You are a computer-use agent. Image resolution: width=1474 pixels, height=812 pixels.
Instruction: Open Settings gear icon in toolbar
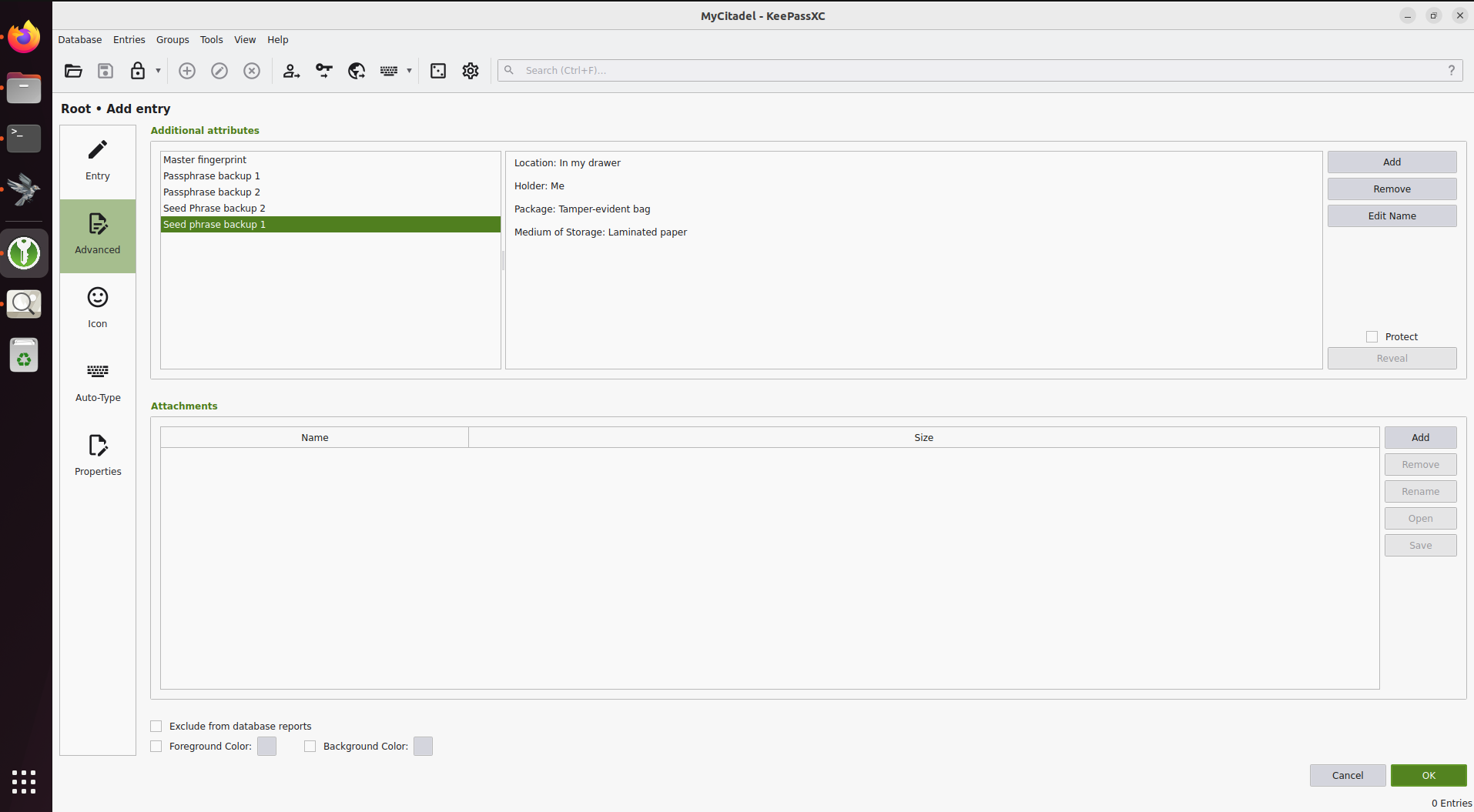click(x=471, y=71)
